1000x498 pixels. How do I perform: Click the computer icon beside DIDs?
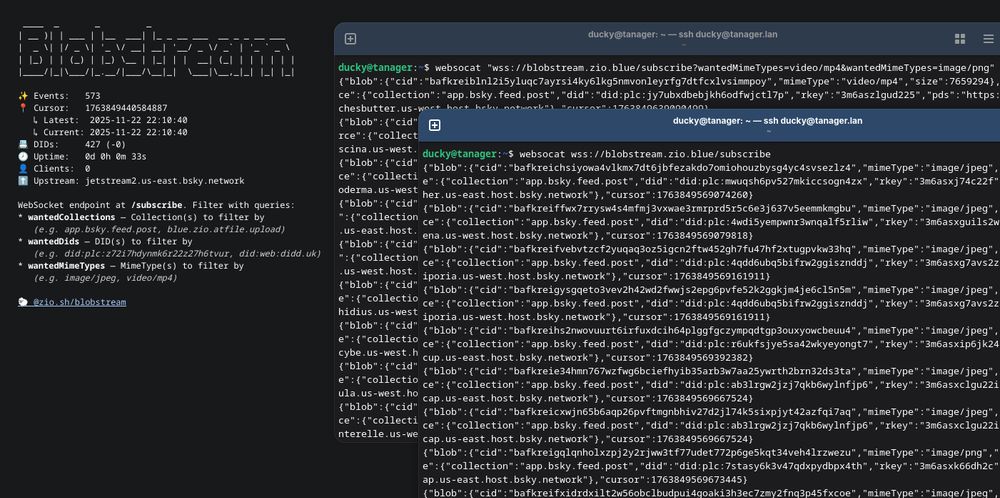[23, 145]
